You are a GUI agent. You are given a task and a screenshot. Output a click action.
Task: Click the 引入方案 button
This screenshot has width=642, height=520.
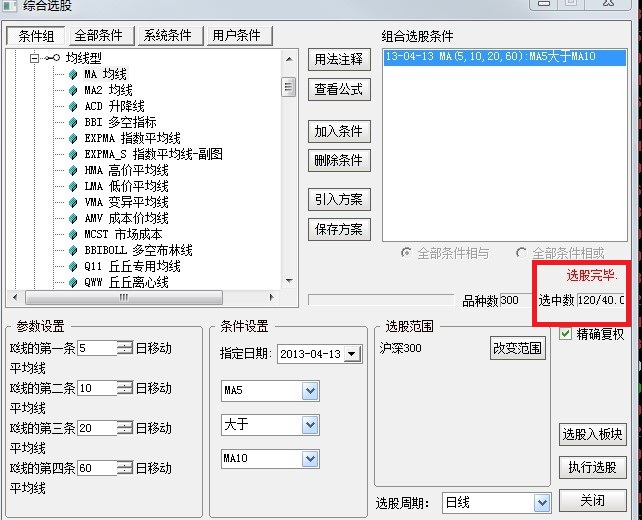[x=339, y=199]
